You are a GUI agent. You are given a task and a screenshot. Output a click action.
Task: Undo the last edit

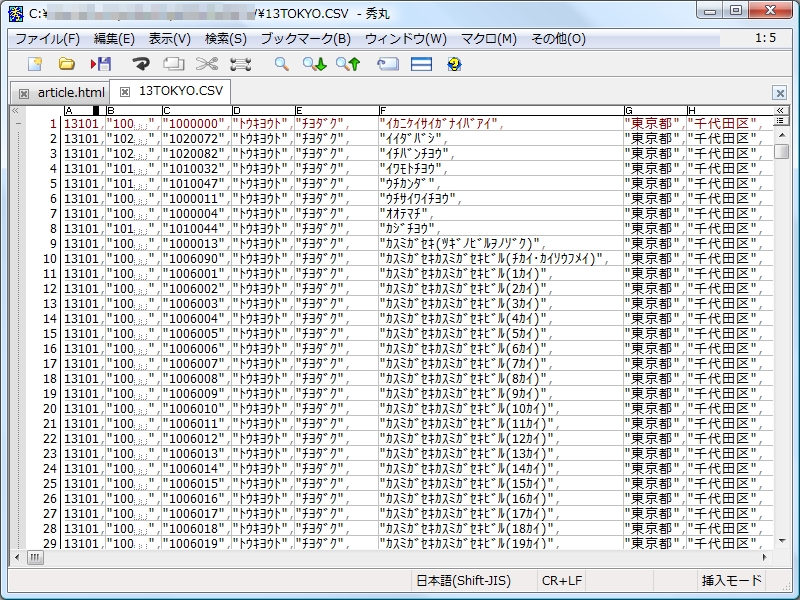pyautogui.click(x=142, y=63)
